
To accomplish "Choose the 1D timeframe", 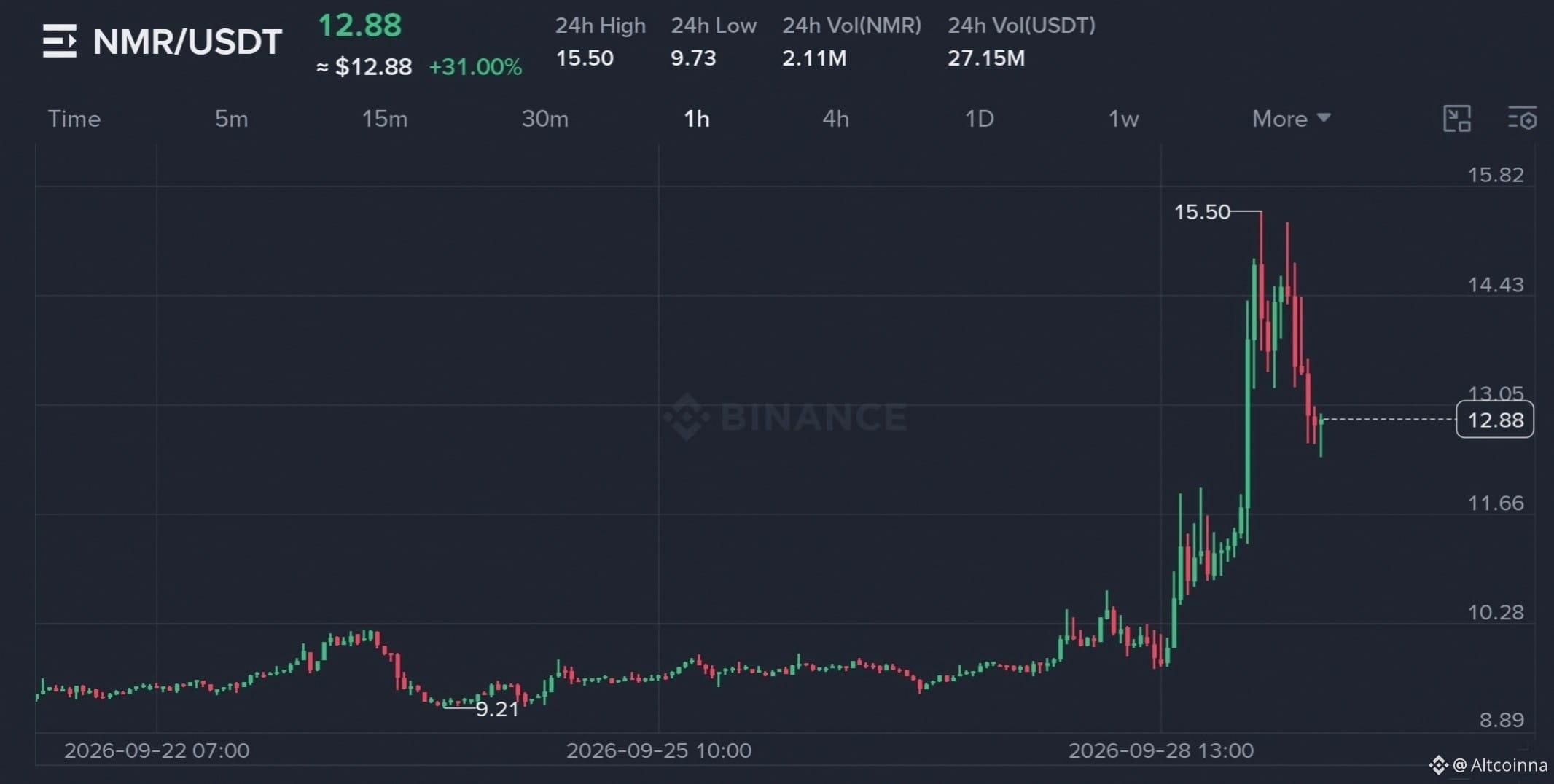I will tap(979, 119).
